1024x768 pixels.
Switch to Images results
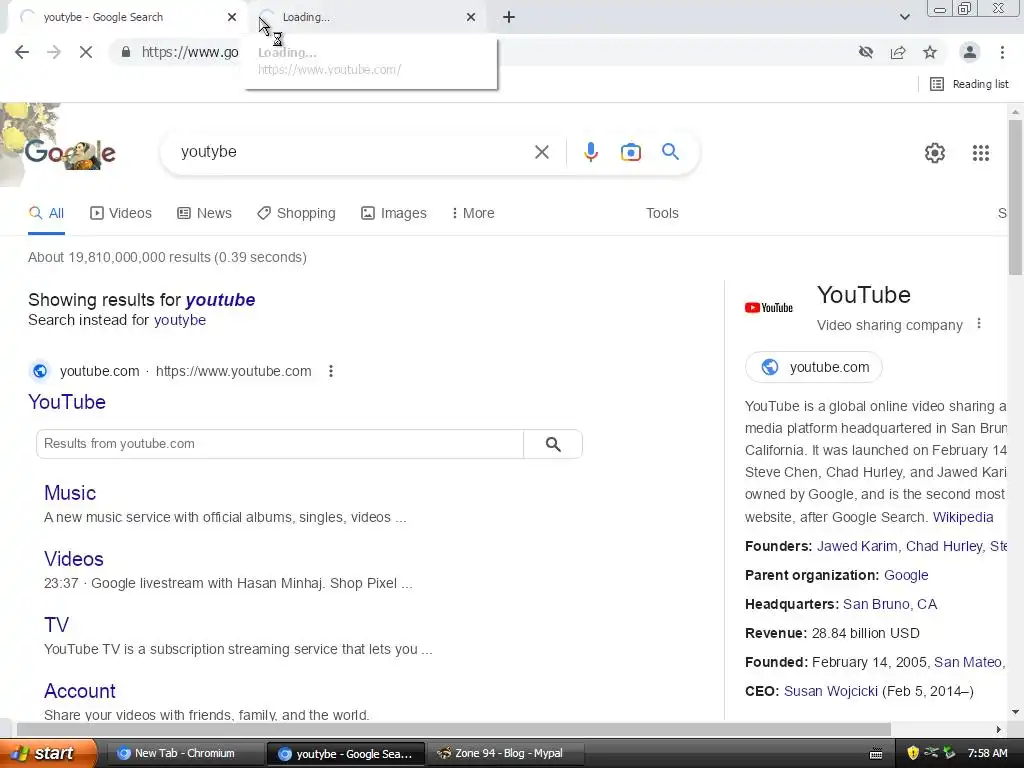coord(394,214)
